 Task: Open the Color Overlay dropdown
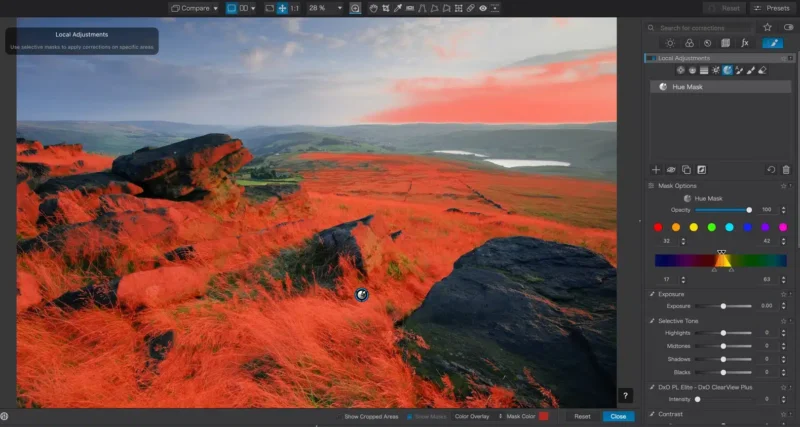click(x=478, y=417)
